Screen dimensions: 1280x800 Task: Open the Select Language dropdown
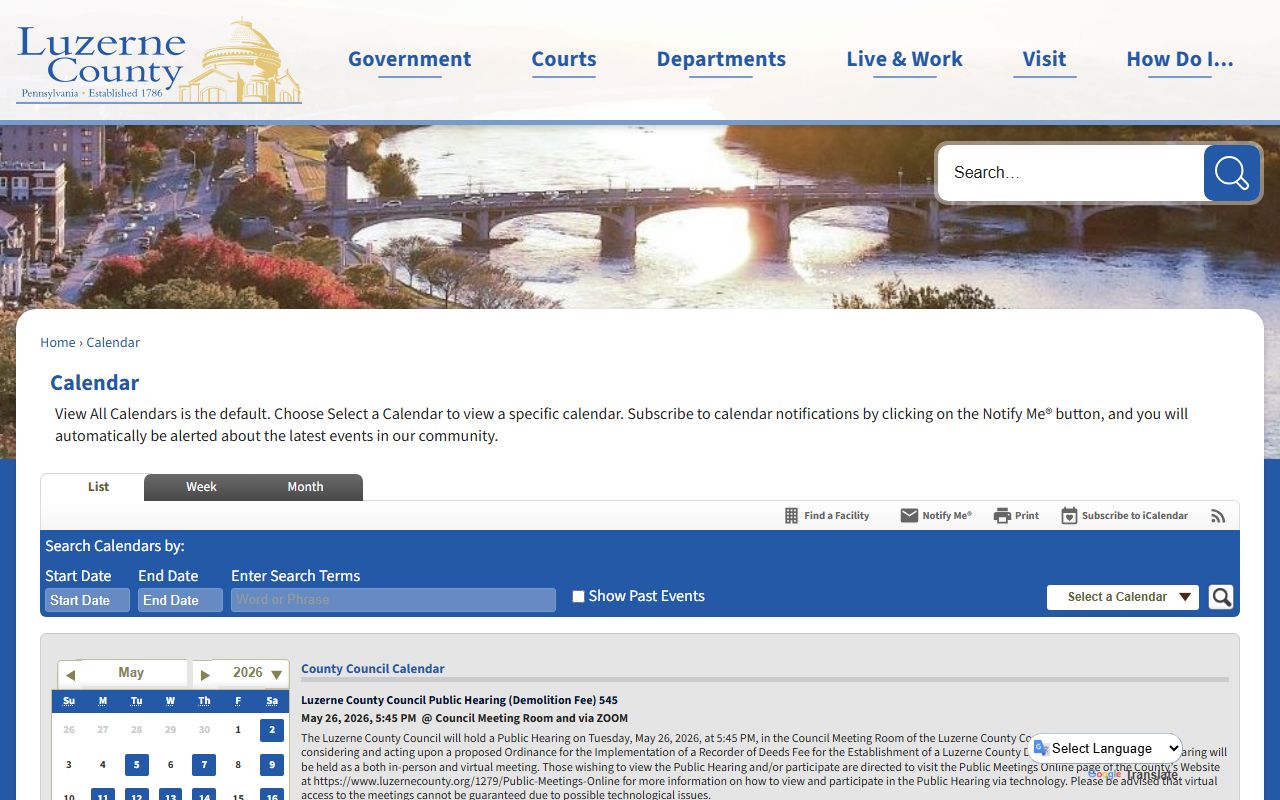point(1106,748)
